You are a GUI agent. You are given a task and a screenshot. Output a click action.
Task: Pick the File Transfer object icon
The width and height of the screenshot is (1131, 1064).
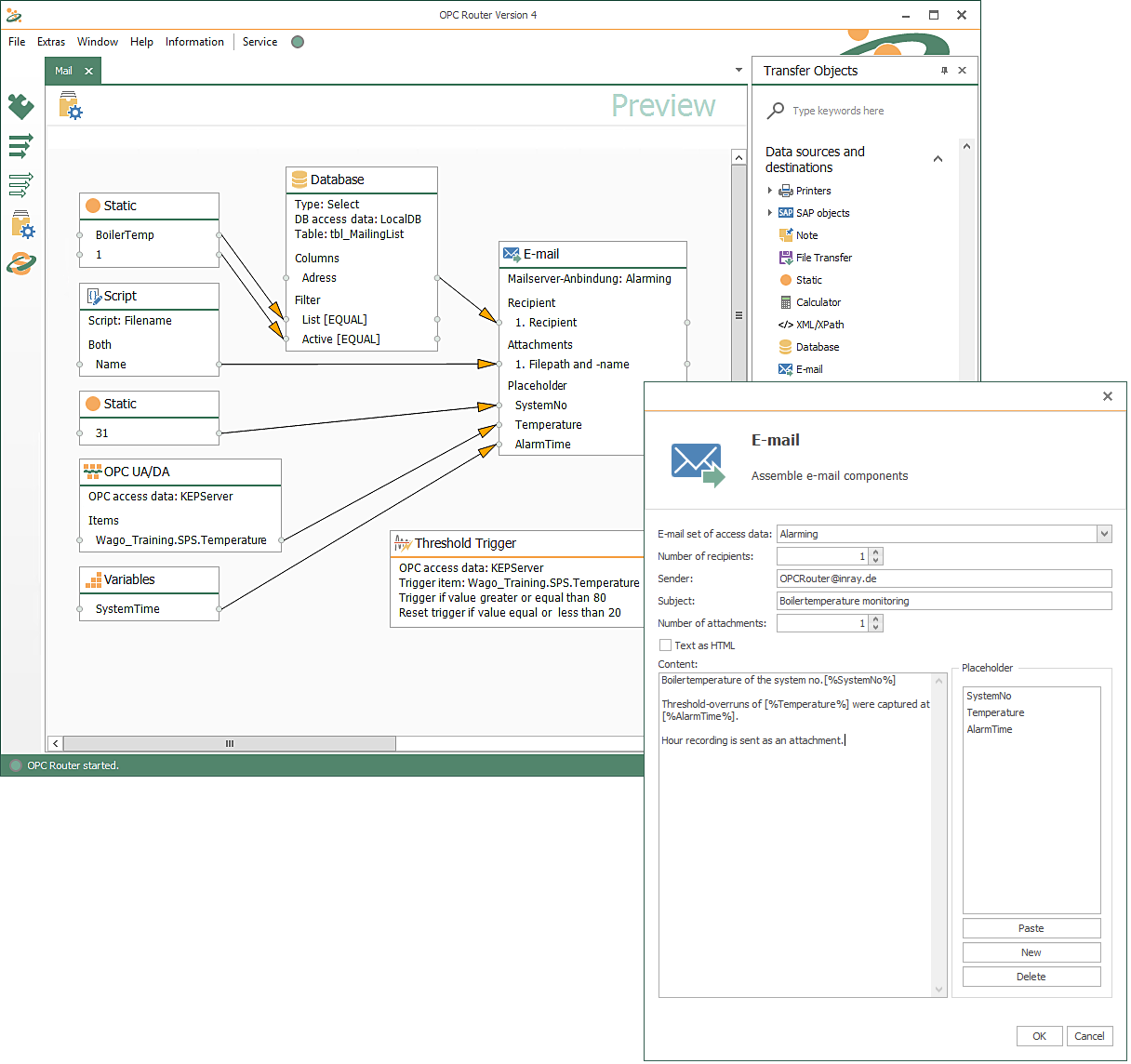click(786, 258)
